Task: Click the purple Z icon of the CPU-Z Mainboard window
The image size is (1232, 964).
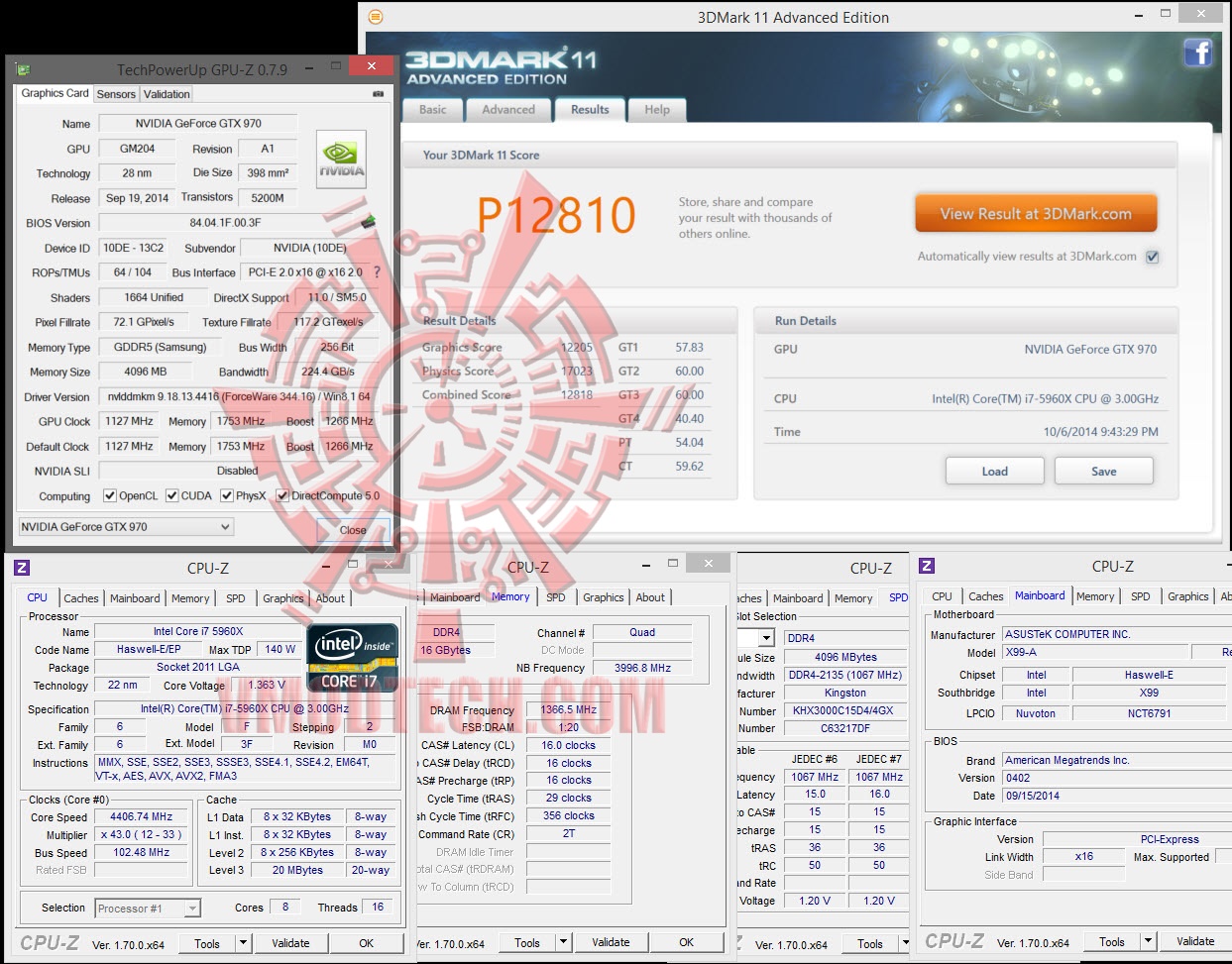Action: coord(927,566)
